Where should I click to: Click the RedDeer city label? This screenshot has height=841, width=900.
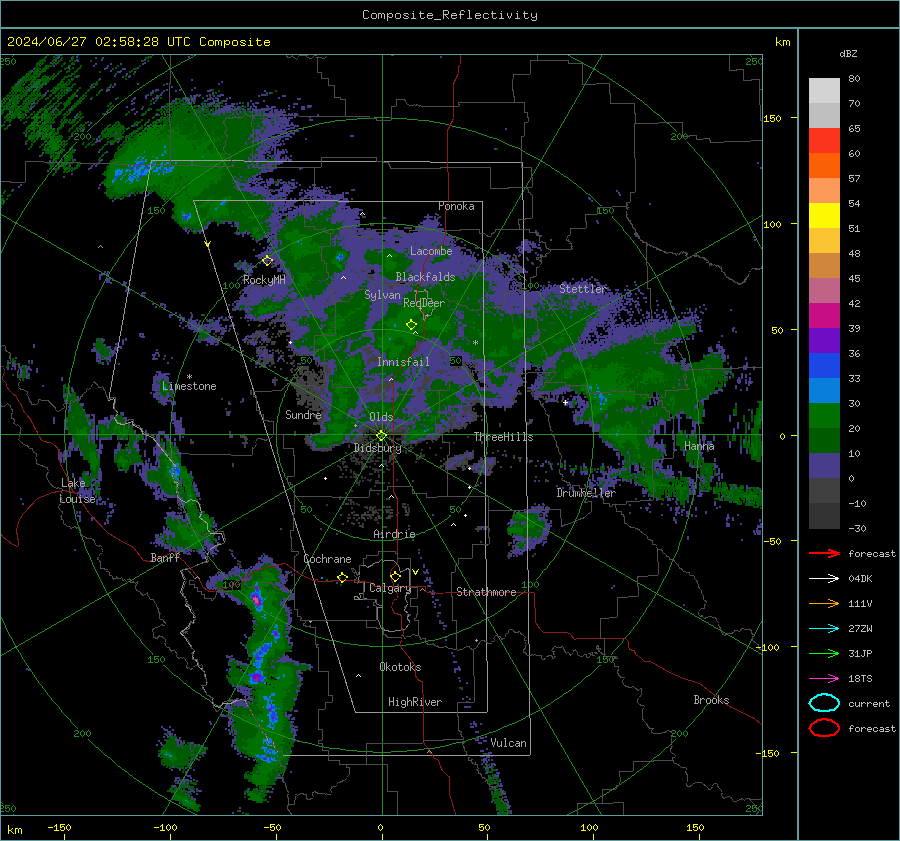click(424, 303)
